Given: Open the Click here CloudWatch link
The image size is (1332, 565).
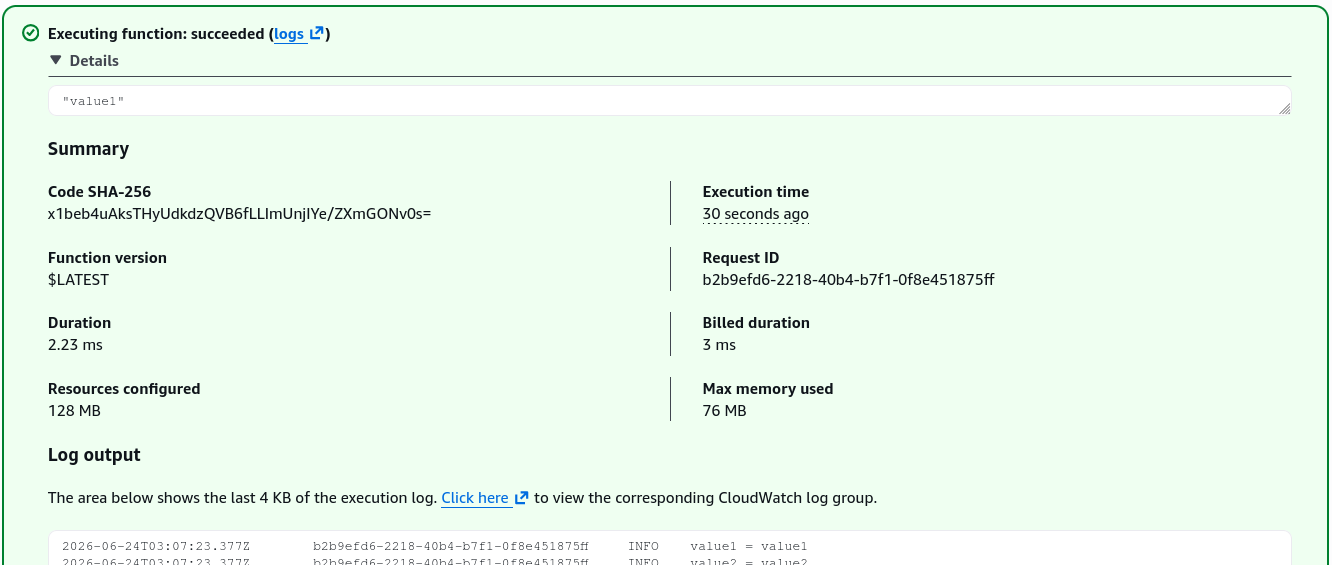Looking at the screenshot, I should [475, 498].
